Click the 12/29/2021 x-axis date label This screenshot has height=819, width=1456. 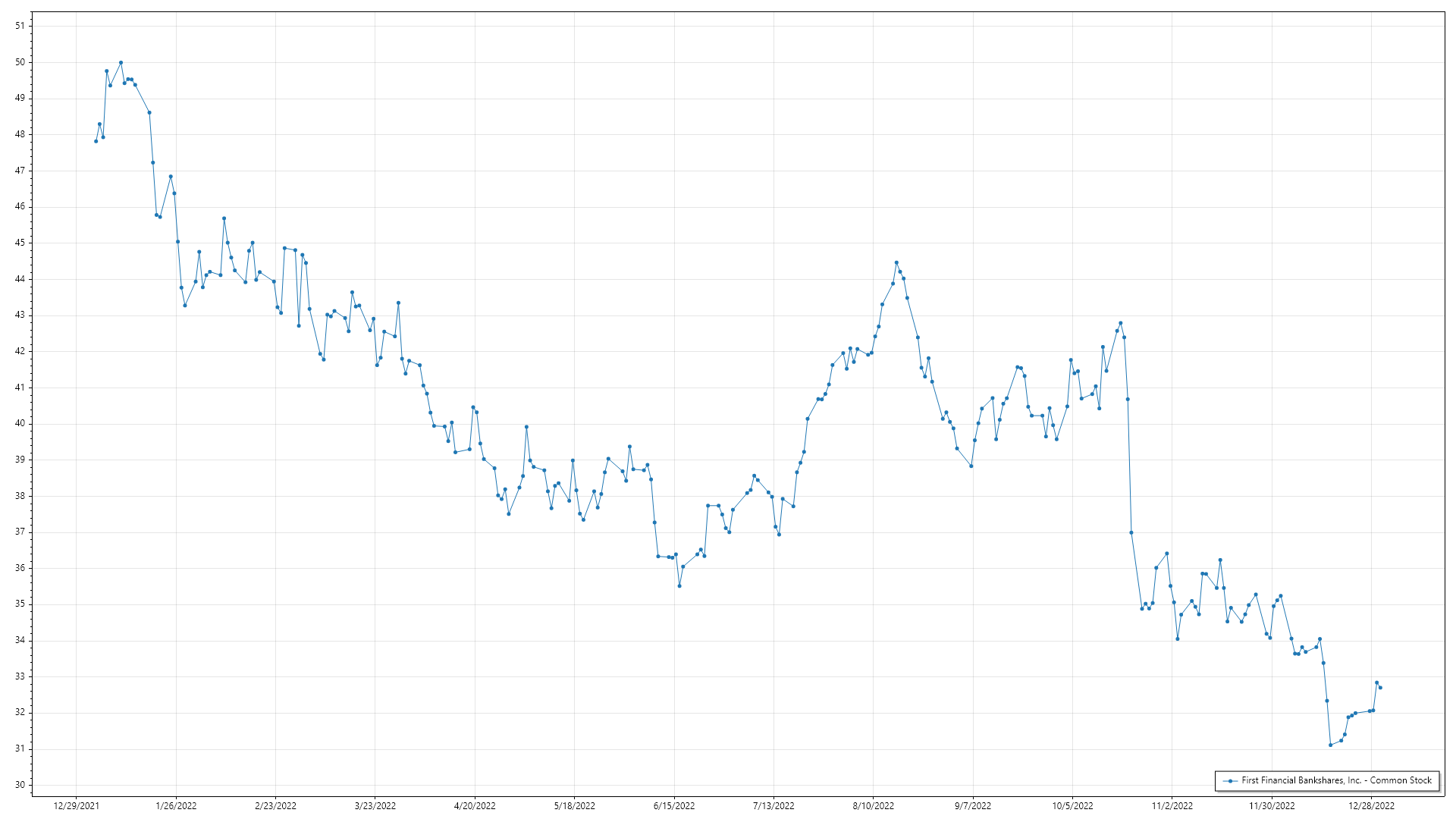[76, 806]
